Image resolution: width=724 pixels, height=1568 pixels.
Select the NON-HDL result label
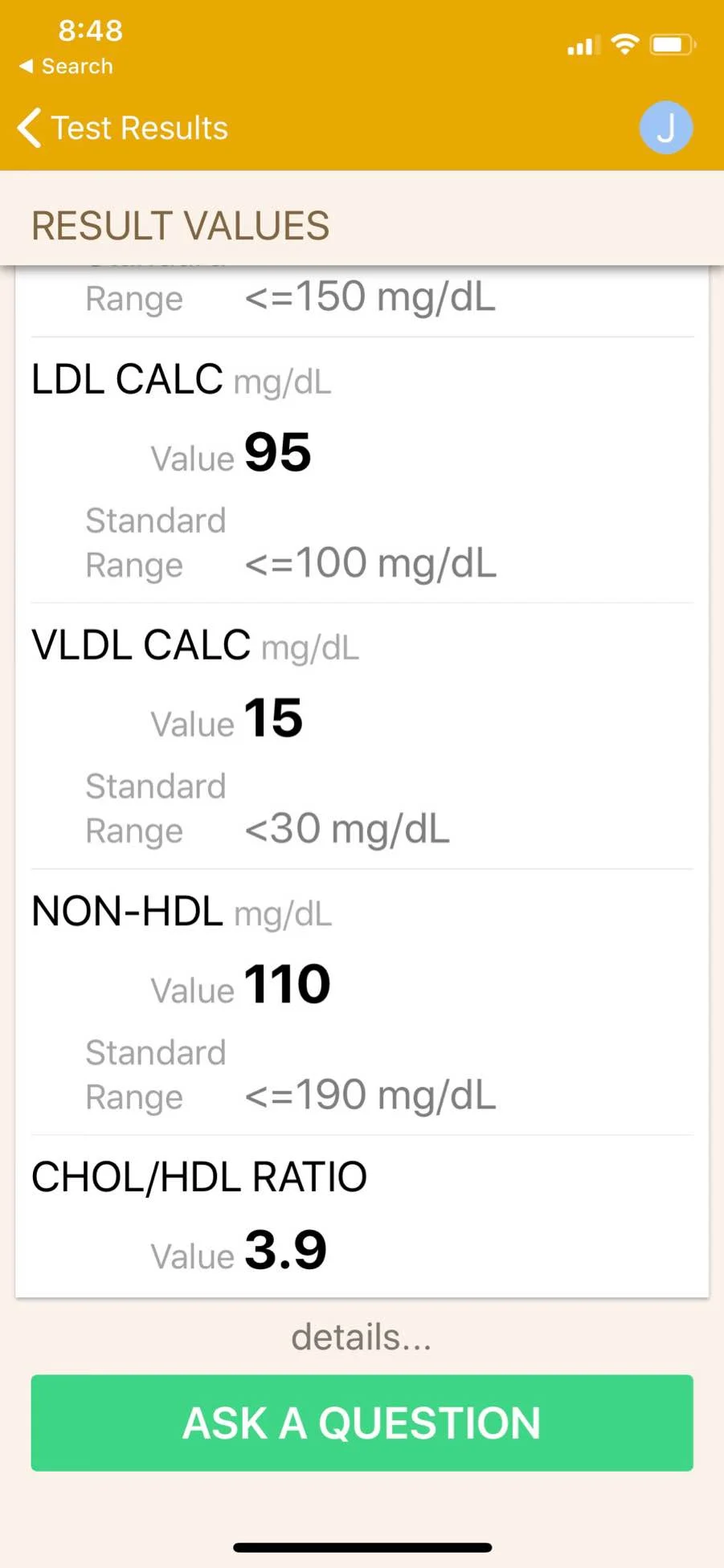(127, 912)
